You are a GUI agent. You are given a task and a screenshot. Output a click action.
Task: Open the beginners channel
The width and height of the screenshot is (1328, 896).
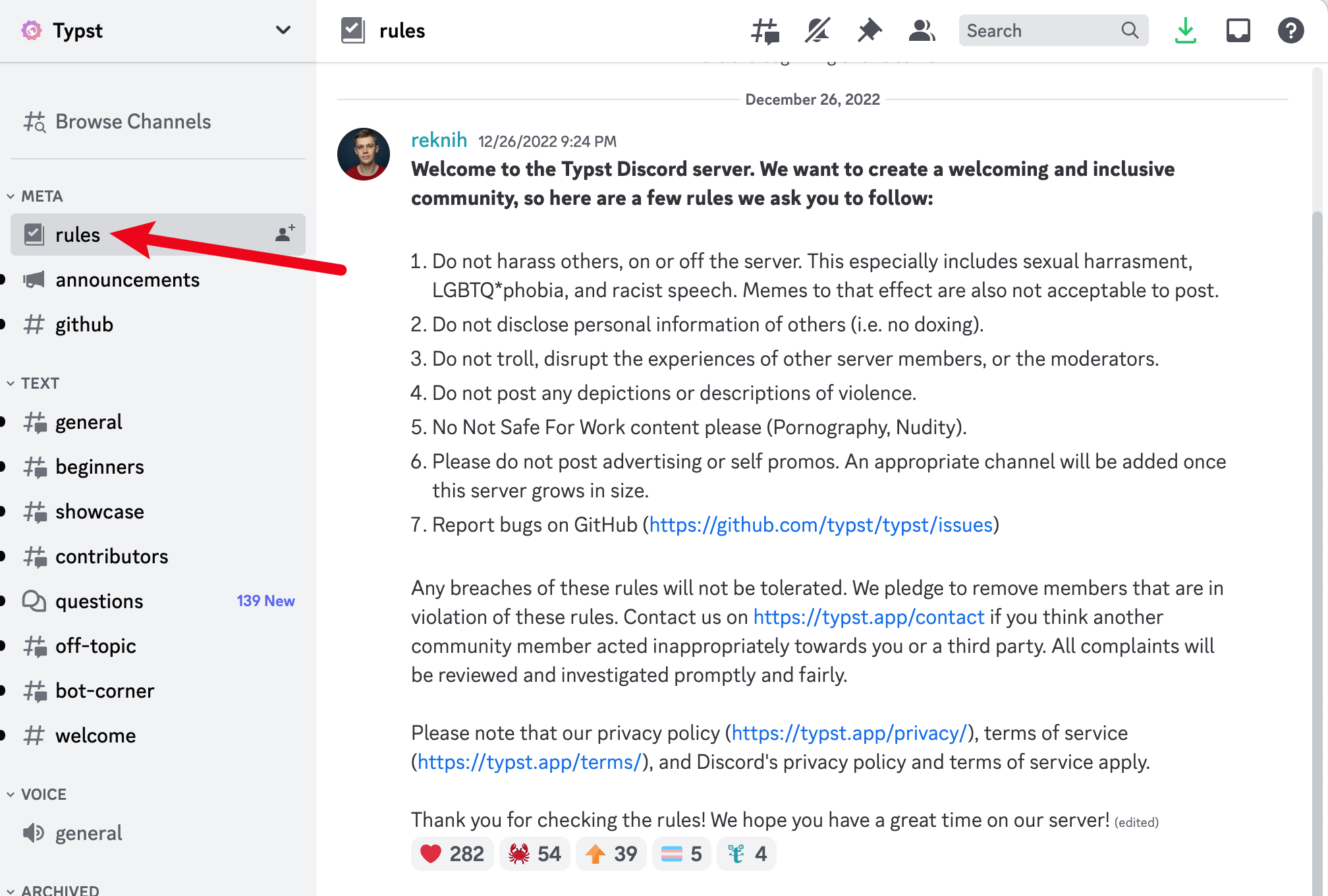158,466
